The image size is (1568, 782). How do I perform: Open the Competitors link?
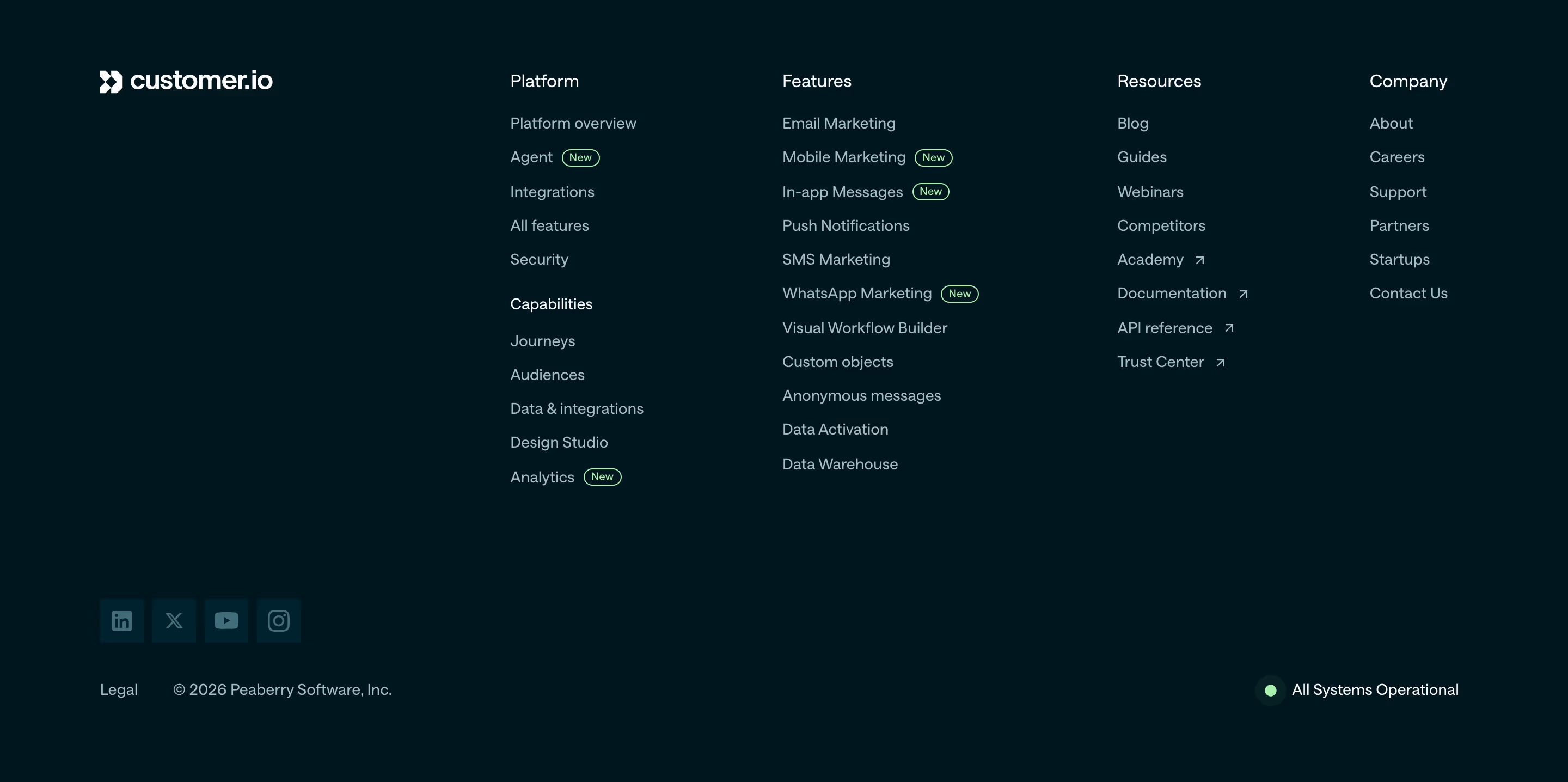(x=1161, y=225)
